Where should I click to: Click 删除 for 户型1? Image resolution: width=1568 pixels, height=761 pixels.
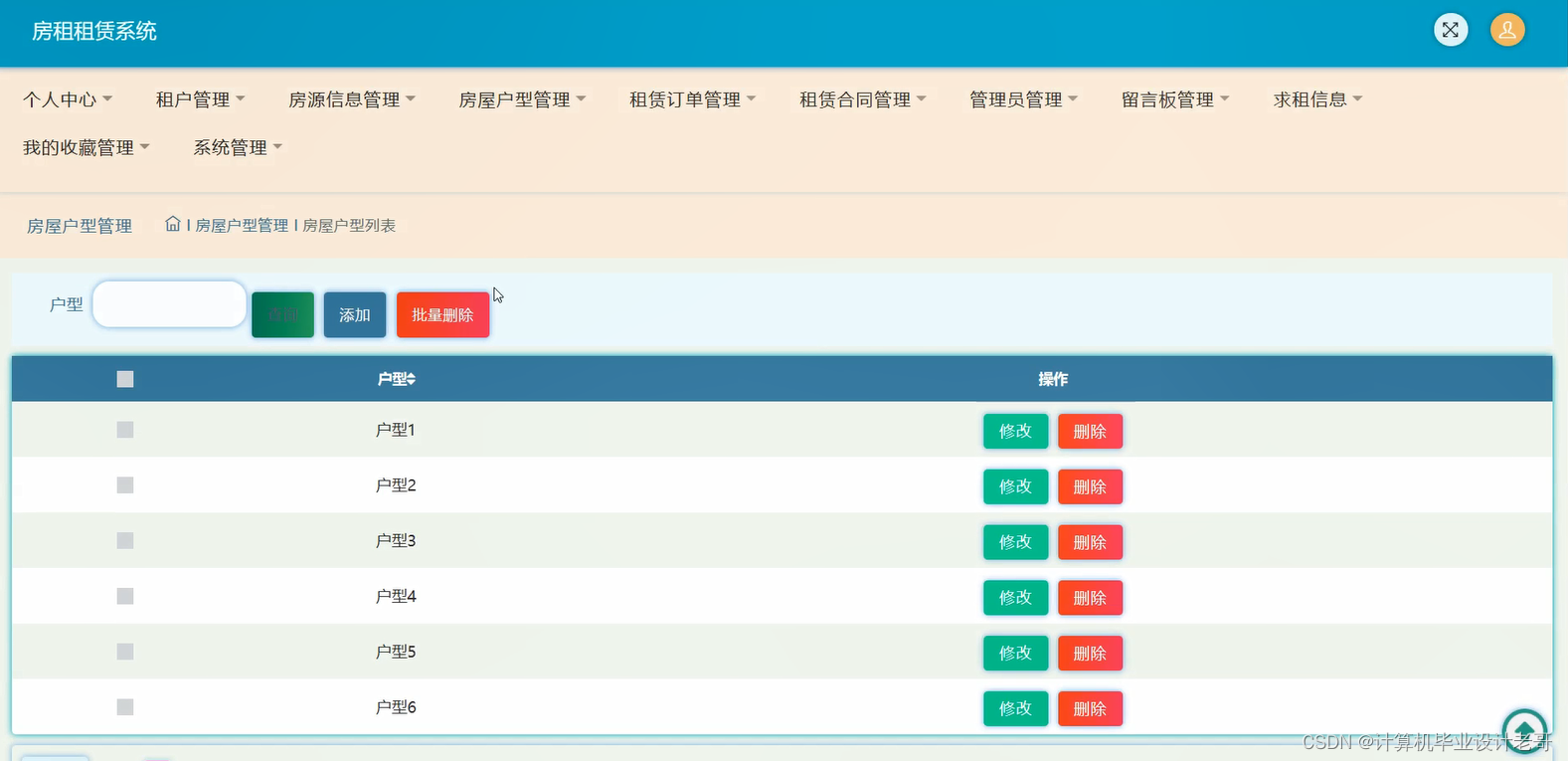pyautogui.click(x=1090, y=431)
